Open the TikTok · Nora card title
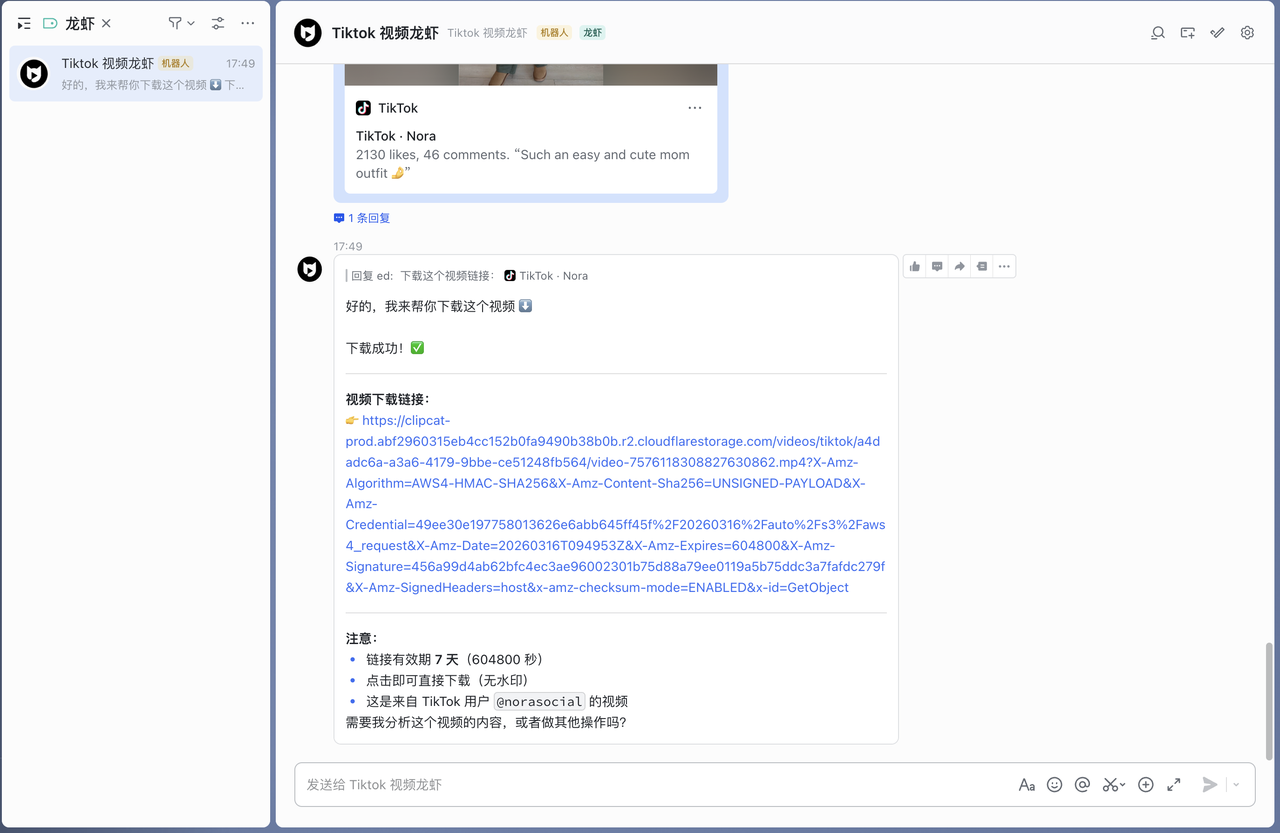This screenshot has width=1280, height=833. [x=396, y=136]
